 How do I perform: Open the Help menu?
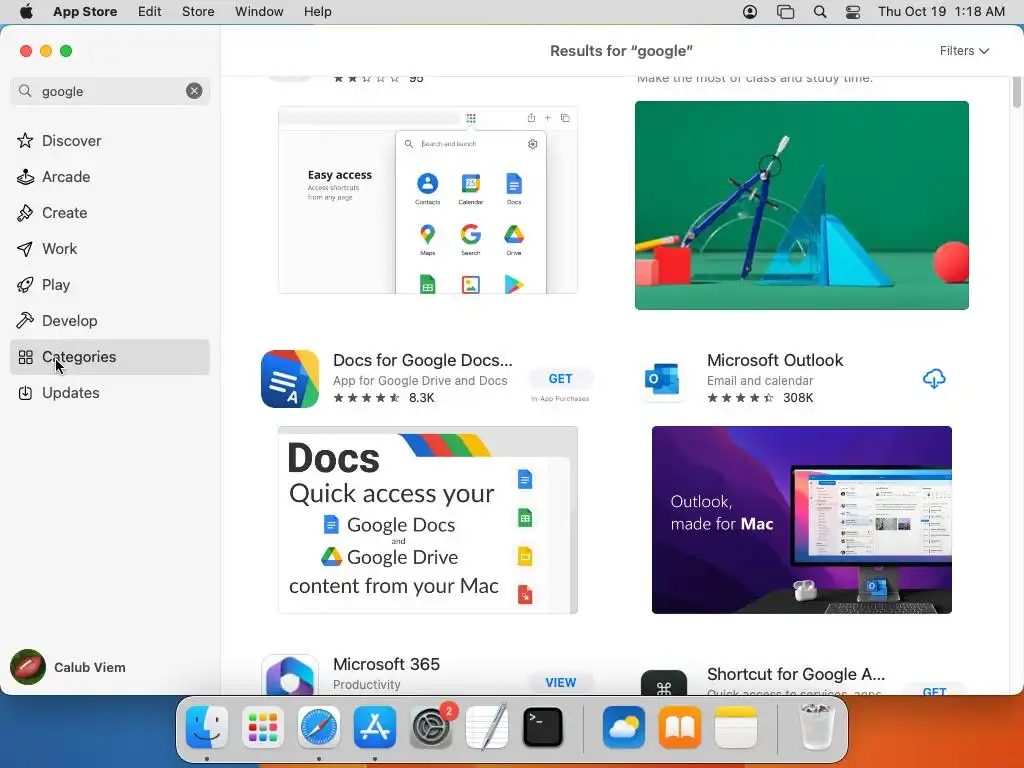point(317,12)
